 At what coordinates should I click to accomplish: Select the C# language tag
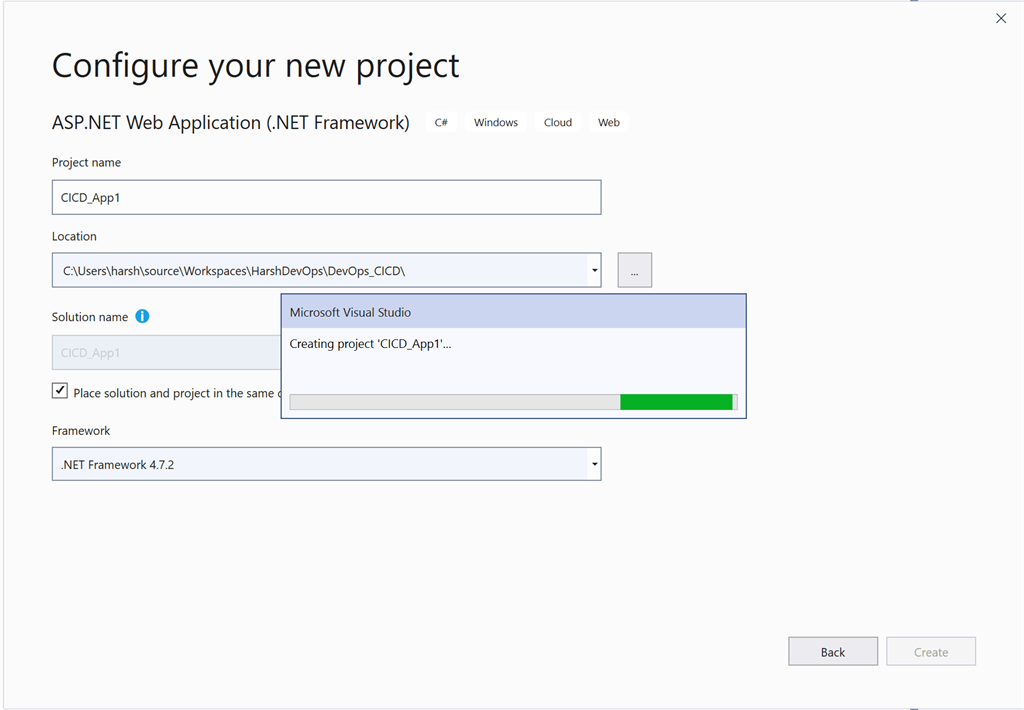pyautogui.click(x=441, y=122)
